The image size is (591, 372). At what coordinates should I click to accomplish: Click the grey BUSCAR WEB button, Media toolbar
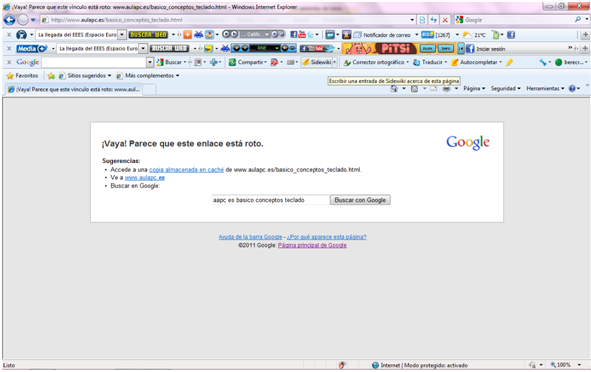pos(169,48)
